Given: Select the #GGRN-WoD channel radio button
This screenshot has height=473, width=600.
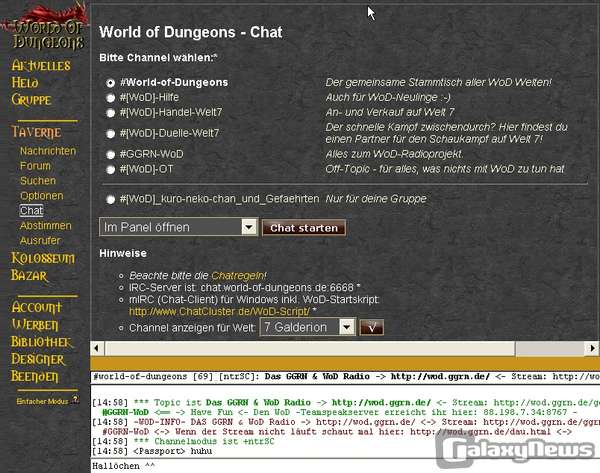Looking at the screenshot, I should coord(111,155).
